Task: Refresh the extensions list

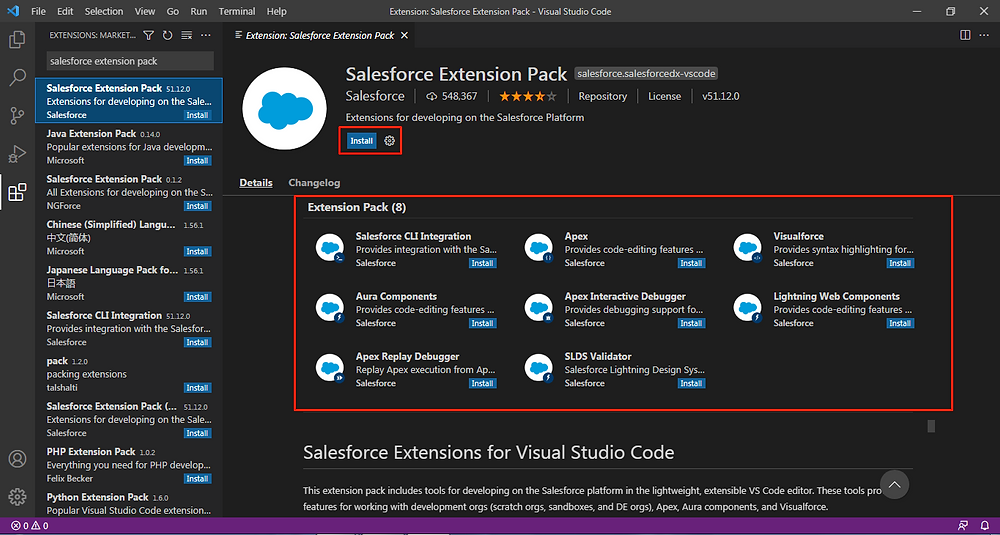Action: [x=168, y=35]
